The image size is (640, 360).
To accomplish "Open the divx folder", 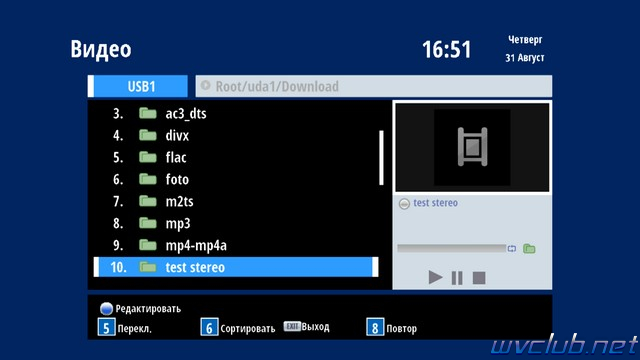I will 236,136.
